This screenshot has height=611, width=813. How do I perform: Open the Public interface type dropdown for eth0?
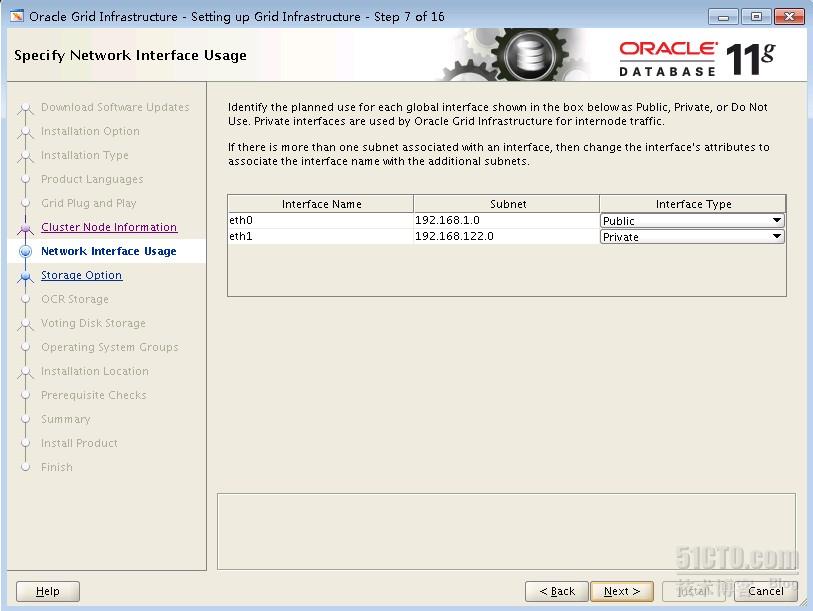(x=692, y=220)
